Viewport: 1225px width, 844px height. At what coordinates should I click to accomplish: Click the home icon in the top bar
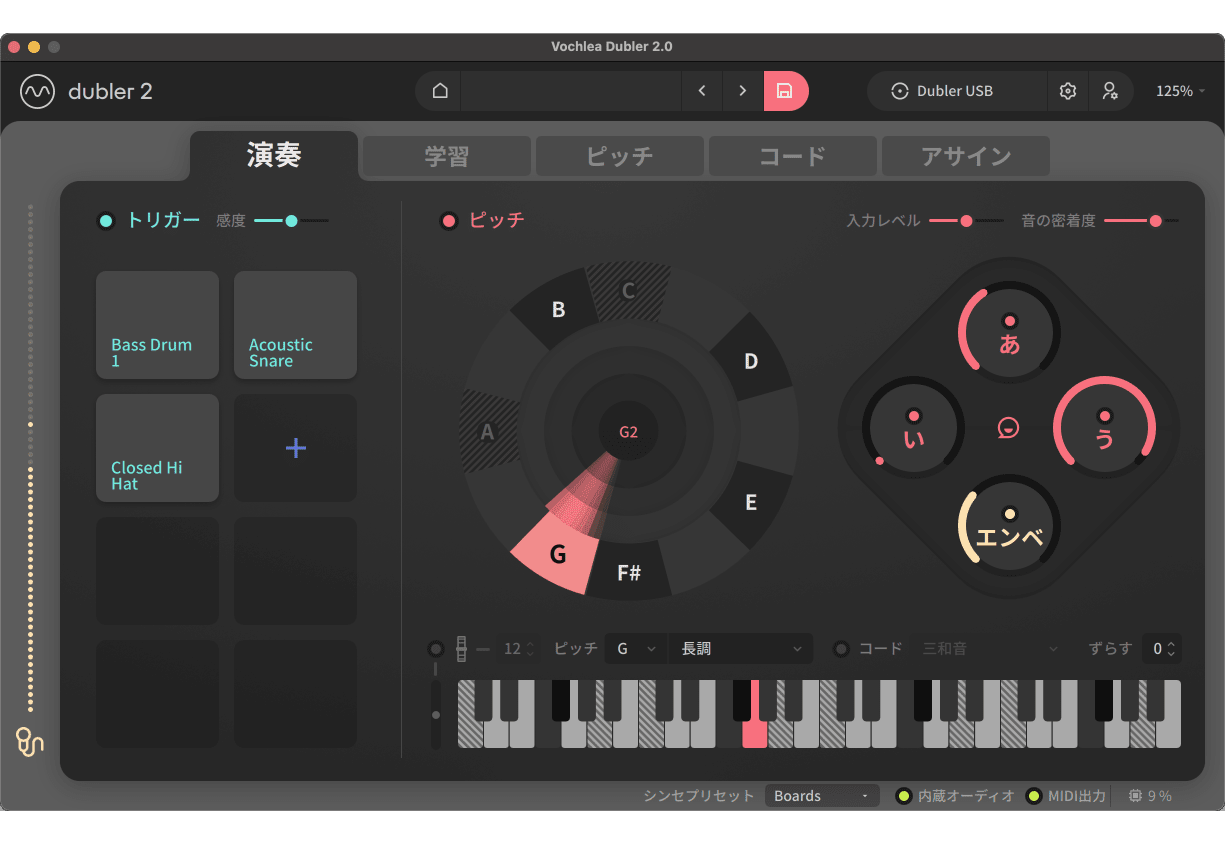440,91
